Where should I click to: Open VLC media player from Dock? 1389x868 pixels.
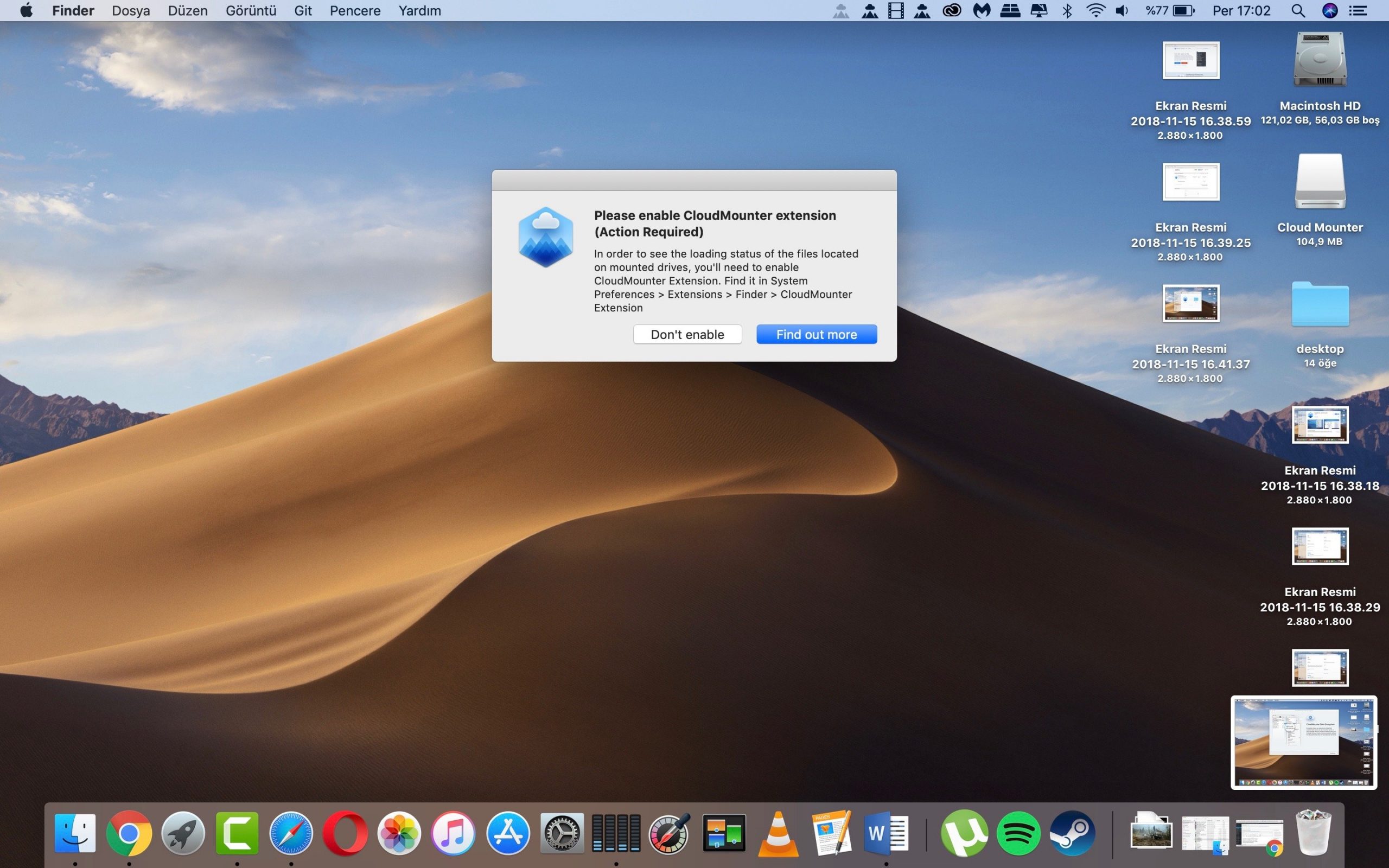click(x=778, y=833)
